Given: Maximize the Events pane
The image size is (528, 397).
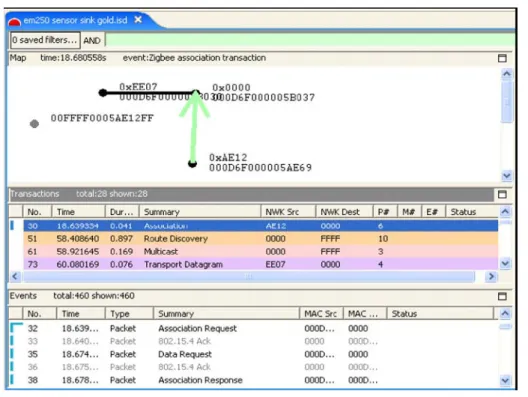Looking at the screenshot, I should pos(502,296).
